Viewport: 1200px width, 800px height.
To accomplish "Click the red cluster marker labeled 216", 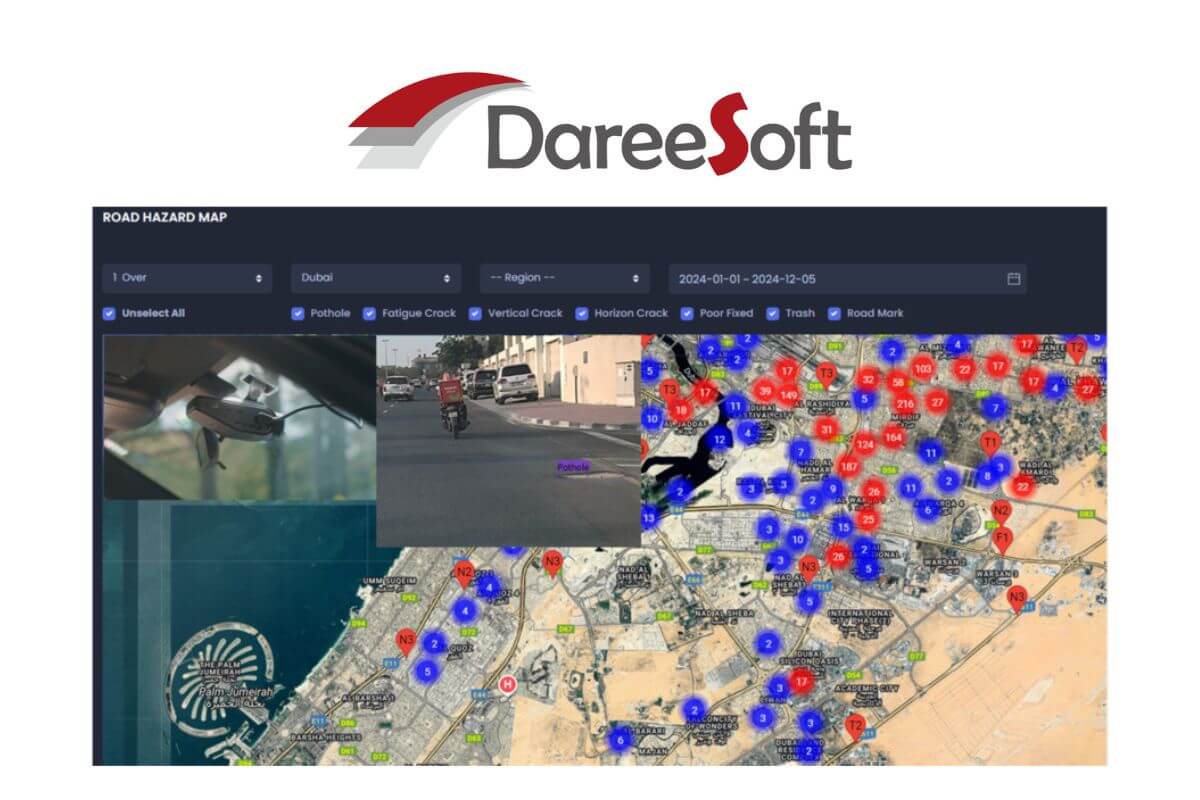I will coord(905,404).
